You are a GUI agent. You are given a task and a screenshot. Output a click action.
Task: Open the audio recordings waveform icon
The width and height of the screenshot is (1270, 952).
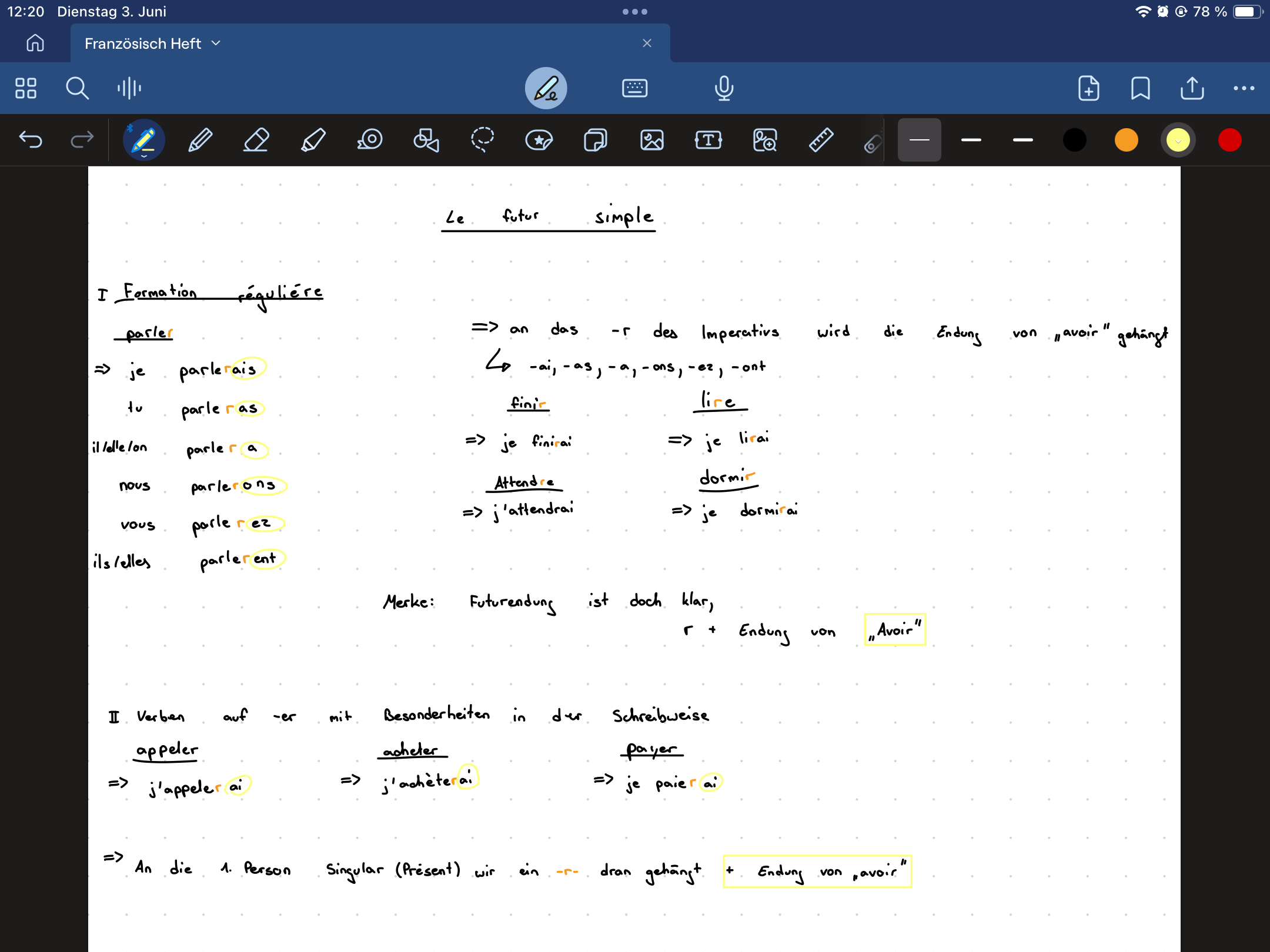(129, 88)
